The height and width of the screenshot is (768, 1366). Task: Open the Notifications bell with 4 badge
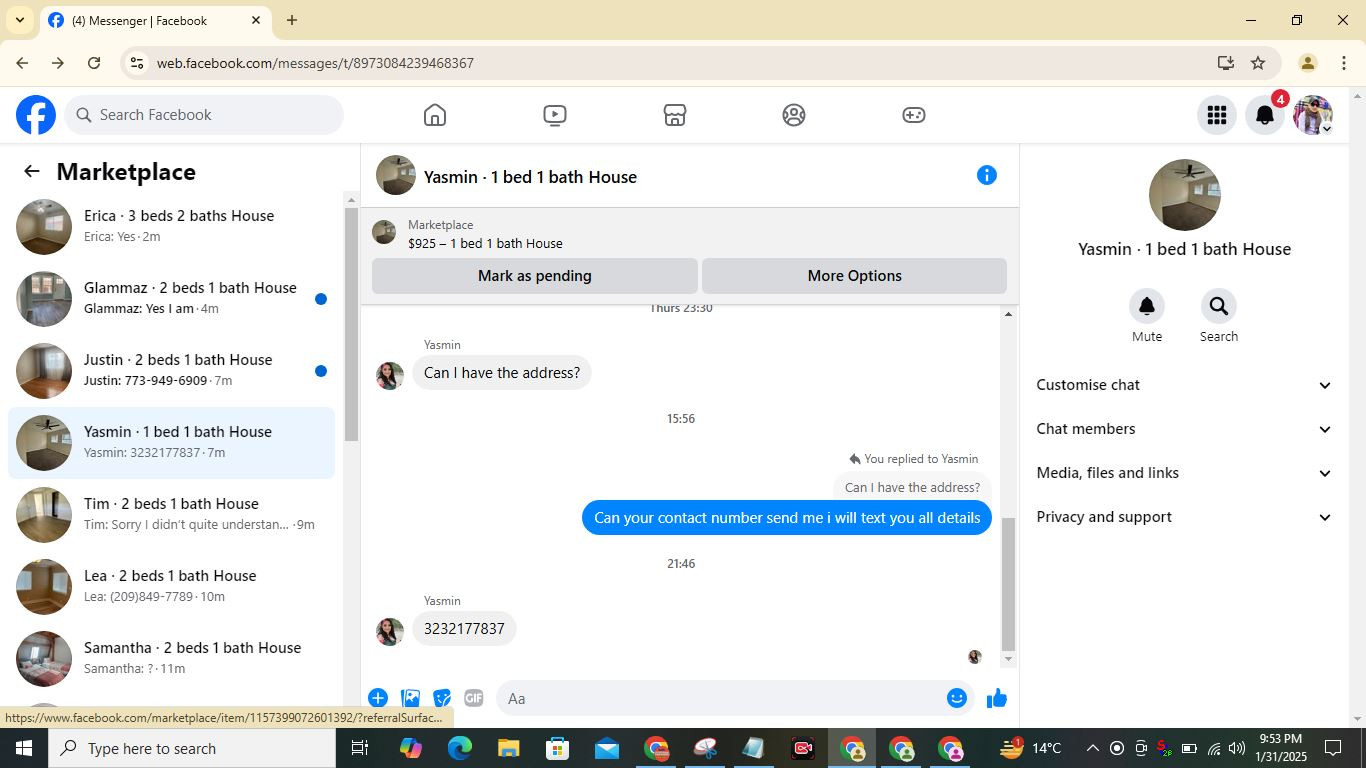pyautogui.click(x=1265, y=115)
